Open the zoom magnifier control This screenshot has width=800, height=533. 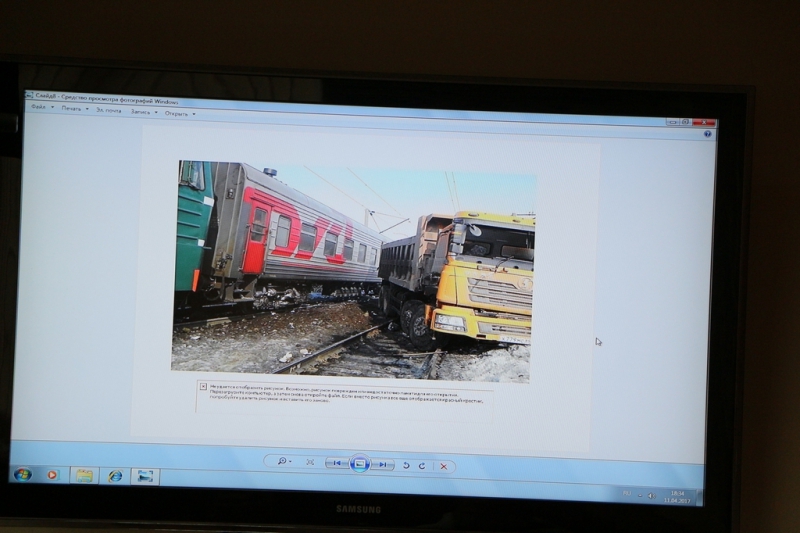point(284,462)
